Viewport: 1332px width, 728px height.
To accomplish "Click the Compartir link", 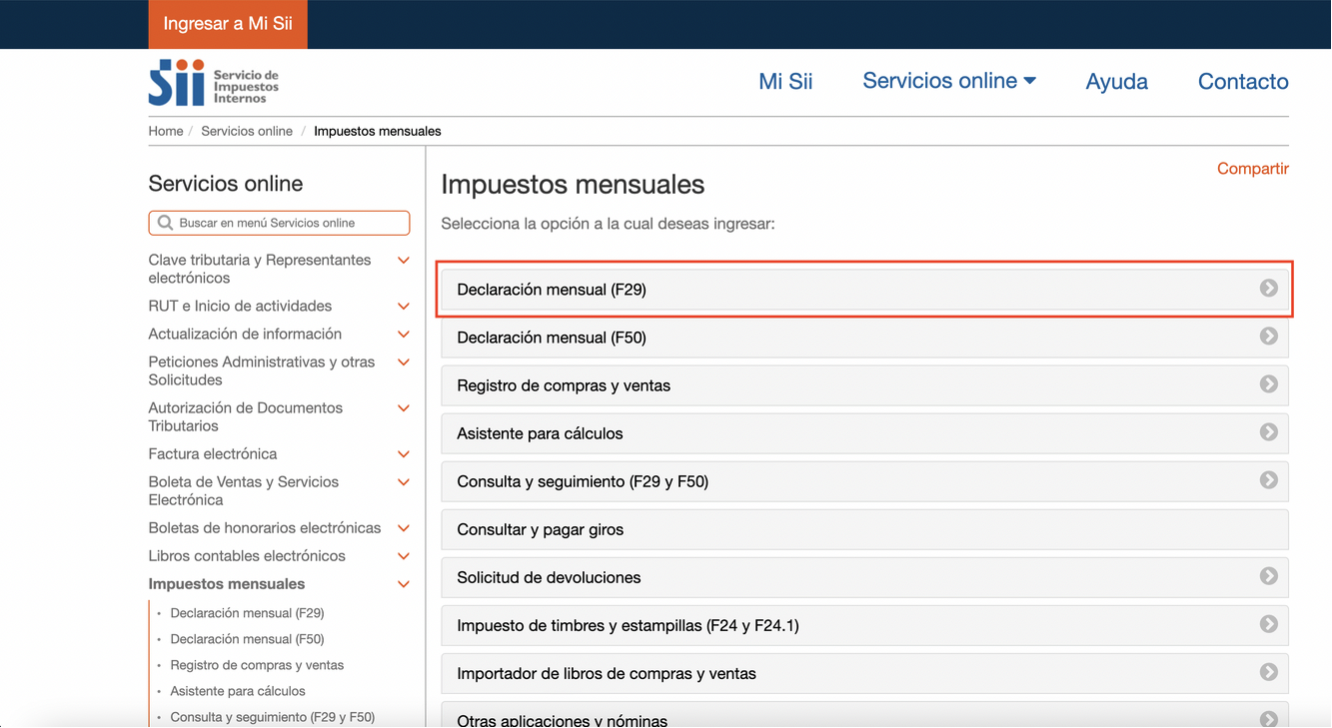I will click(1252, 168).
